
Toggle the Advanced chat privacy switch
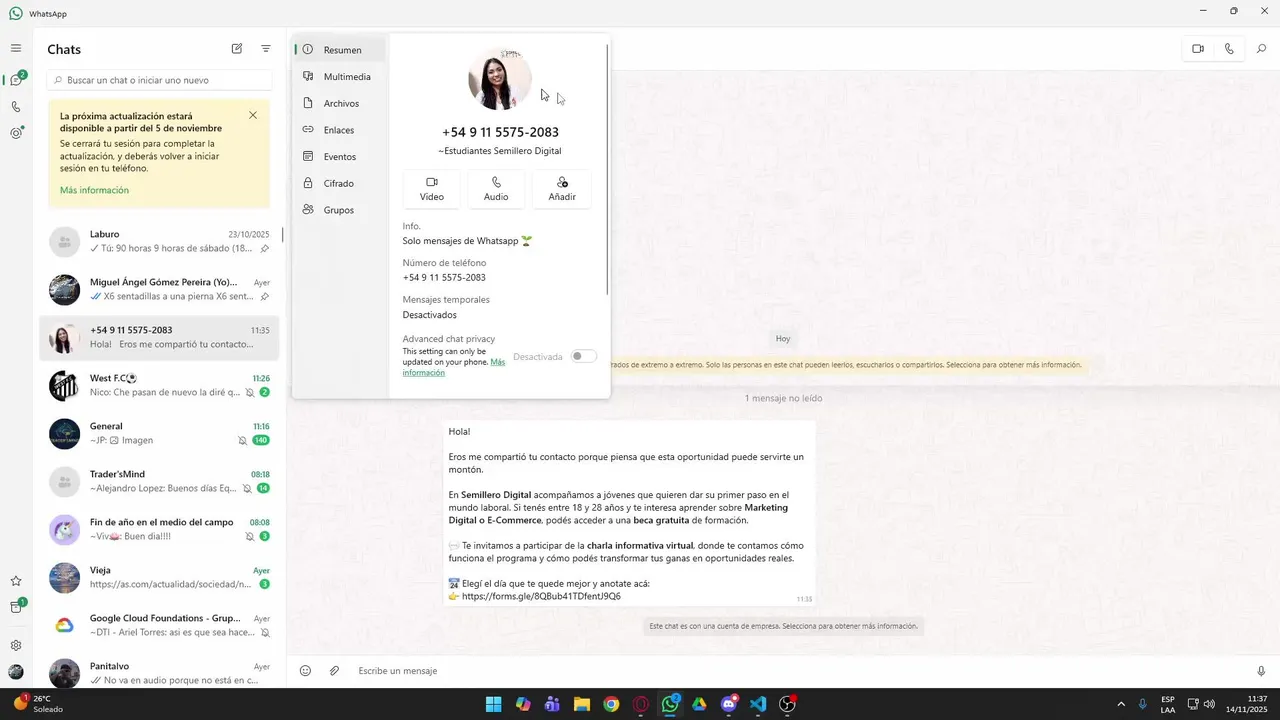584,356
